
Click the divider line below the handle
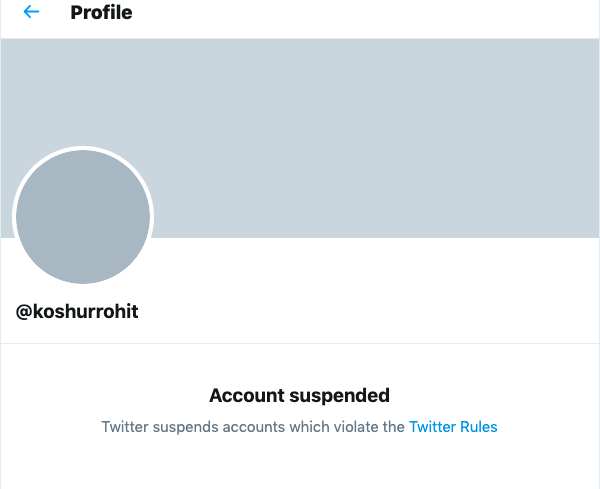click(300, 344)
